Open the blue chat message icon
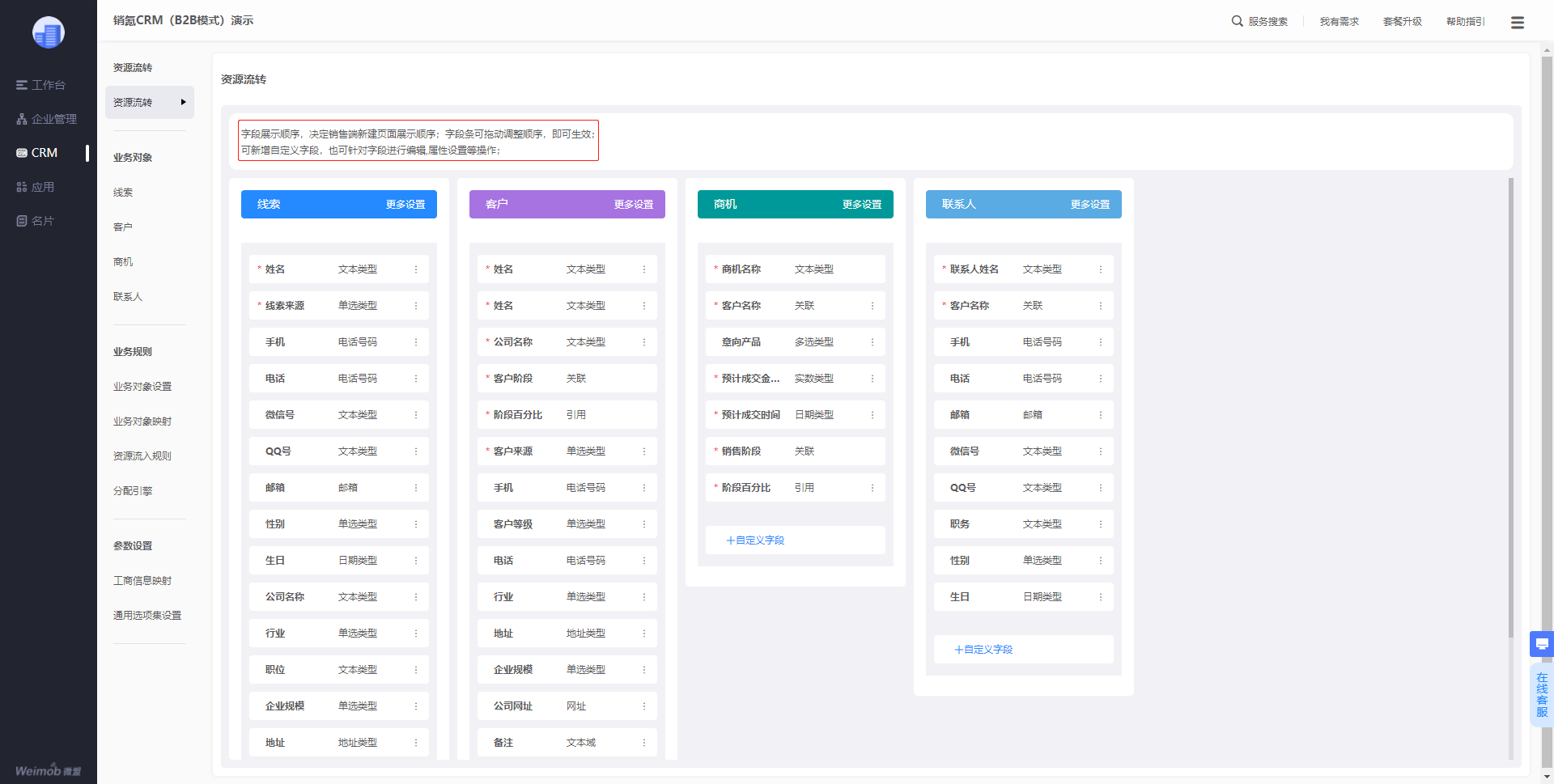 (x=1542, y=644)
